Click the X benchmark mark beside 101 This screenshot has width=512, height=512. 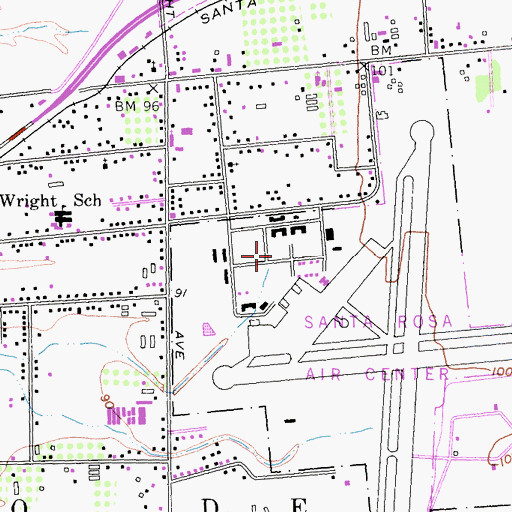(x=365, y=66)
